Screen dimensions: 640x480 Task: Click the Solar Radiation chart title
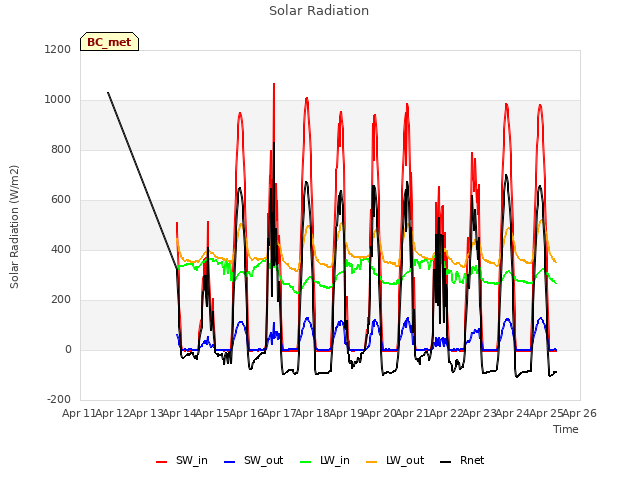pyautogui.click(x=319, y=11)
